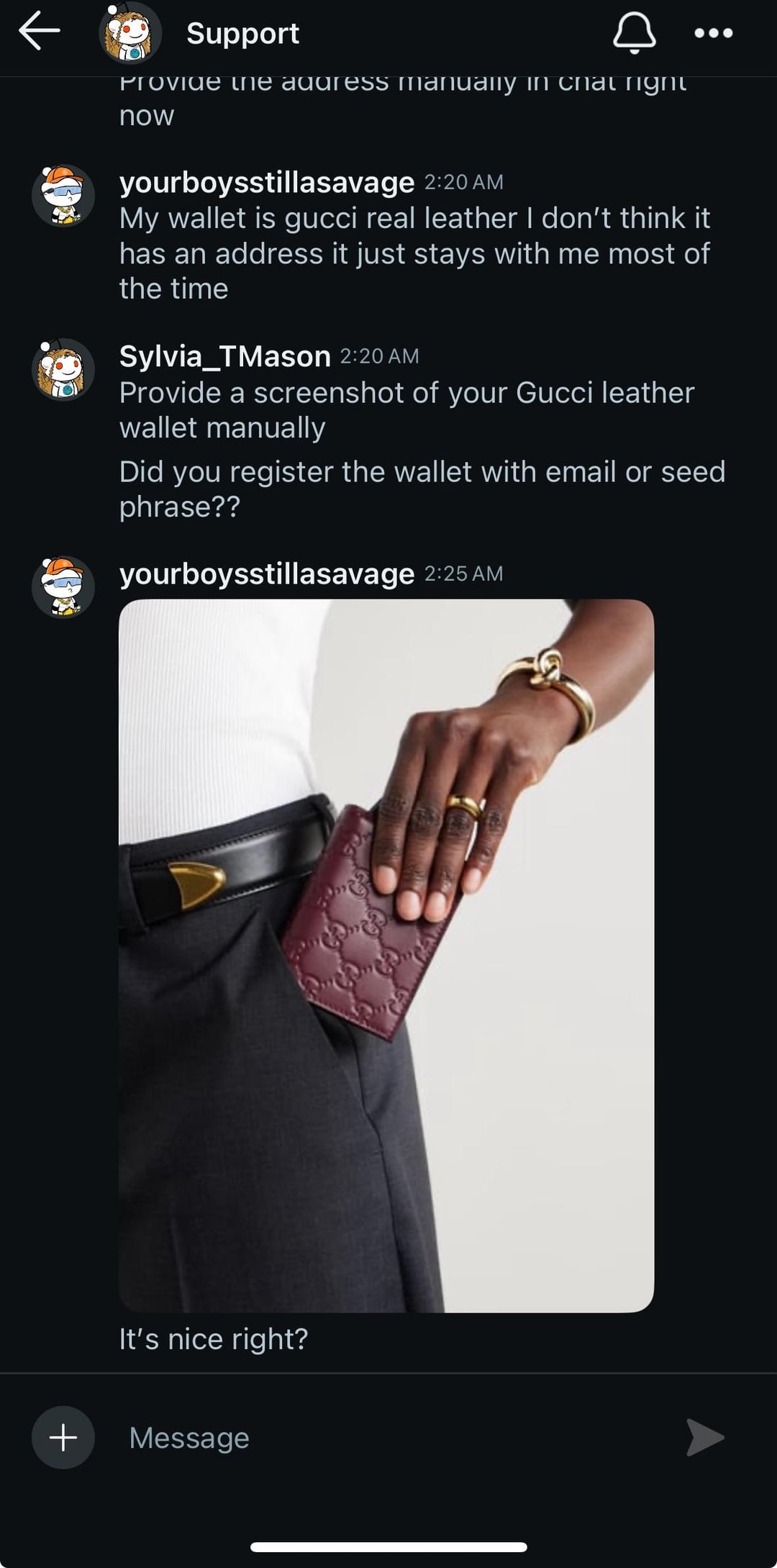Open the Gucci wallet photo attachment

[386, 956]
